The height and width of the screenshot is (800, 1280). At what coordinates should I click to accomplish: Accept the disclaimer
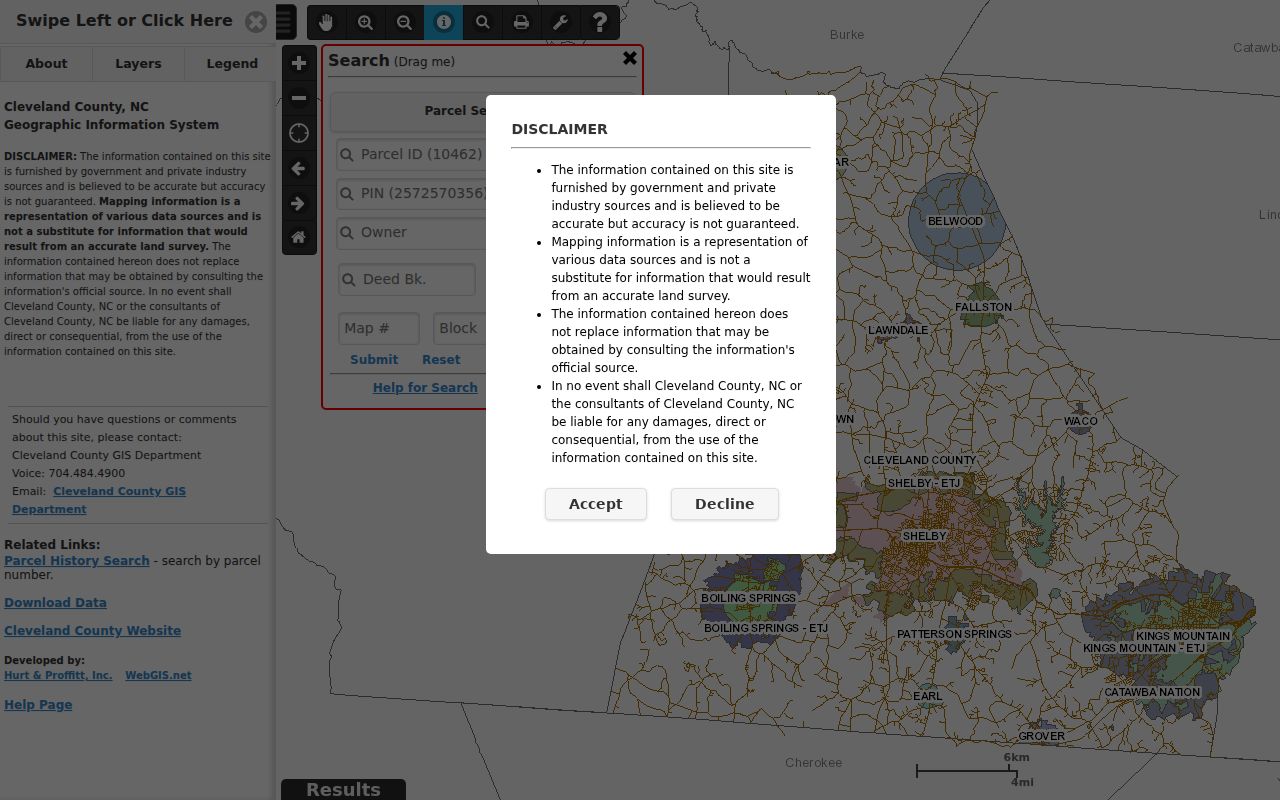tap(596, 504)
